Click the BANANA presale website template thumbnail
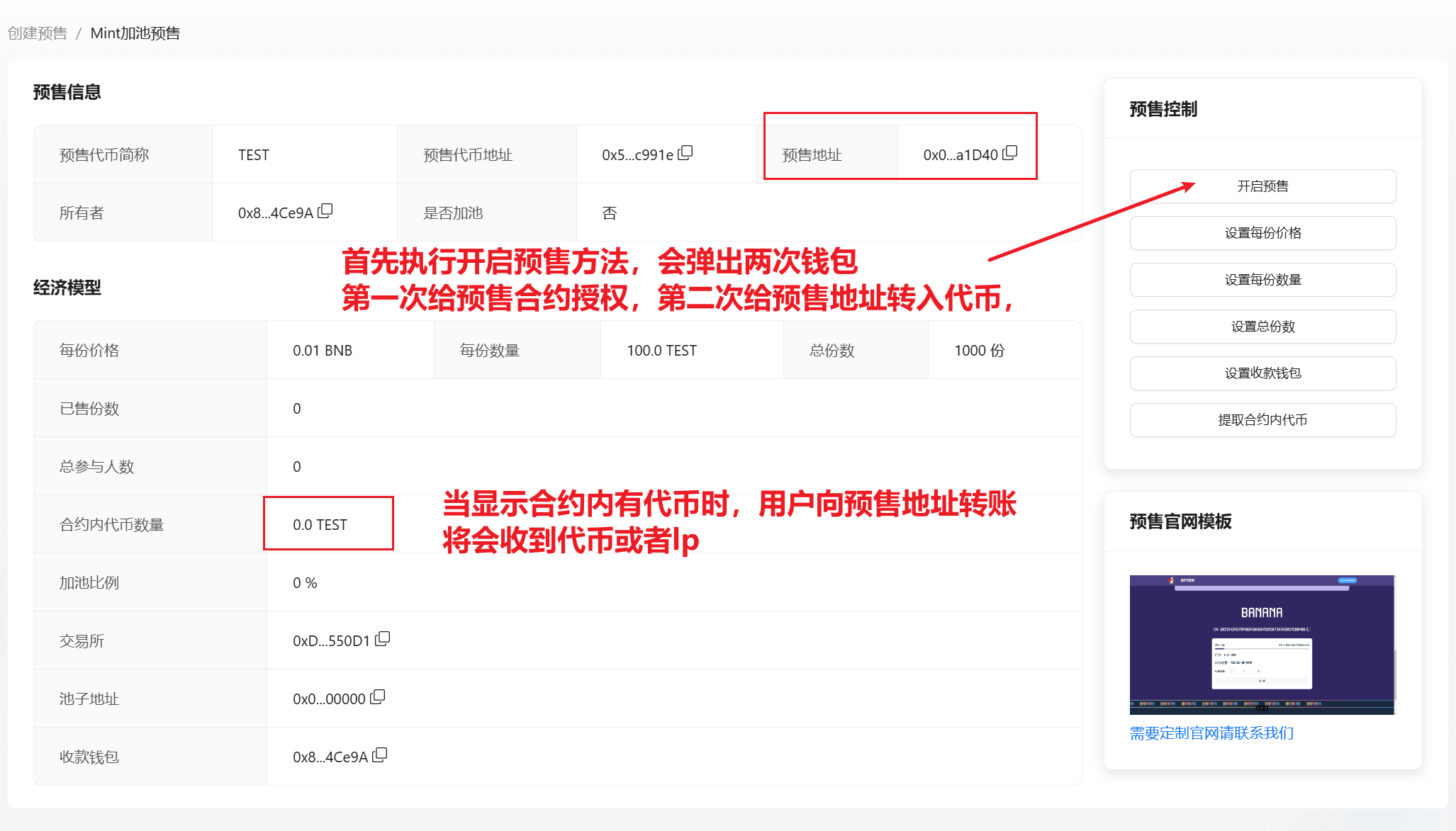Viewport: 1456px width, 831px height. tap(1262, 644)
